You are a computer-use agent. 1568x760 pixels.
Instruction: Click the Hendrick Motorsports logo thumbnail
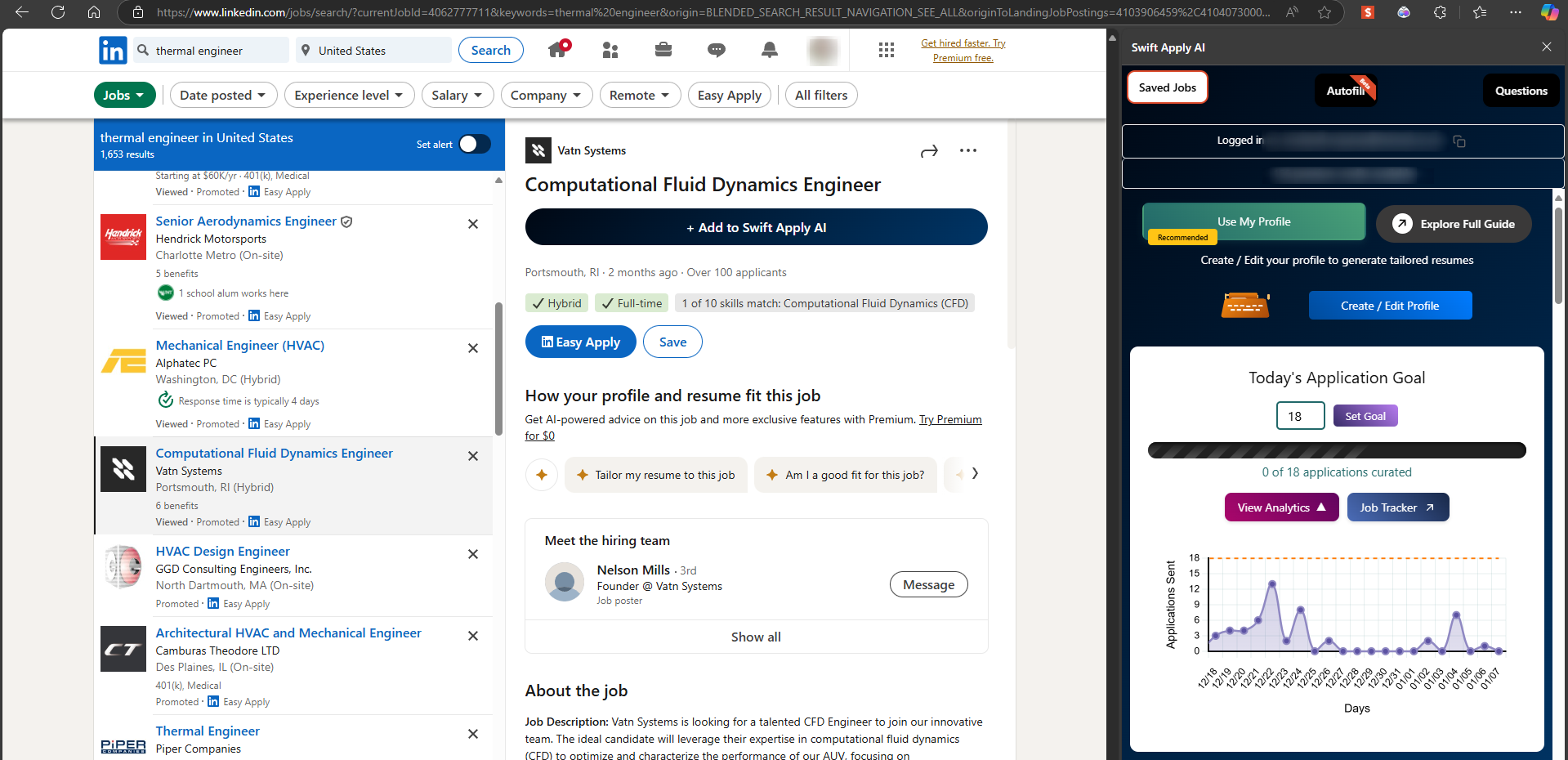(123, 237)
